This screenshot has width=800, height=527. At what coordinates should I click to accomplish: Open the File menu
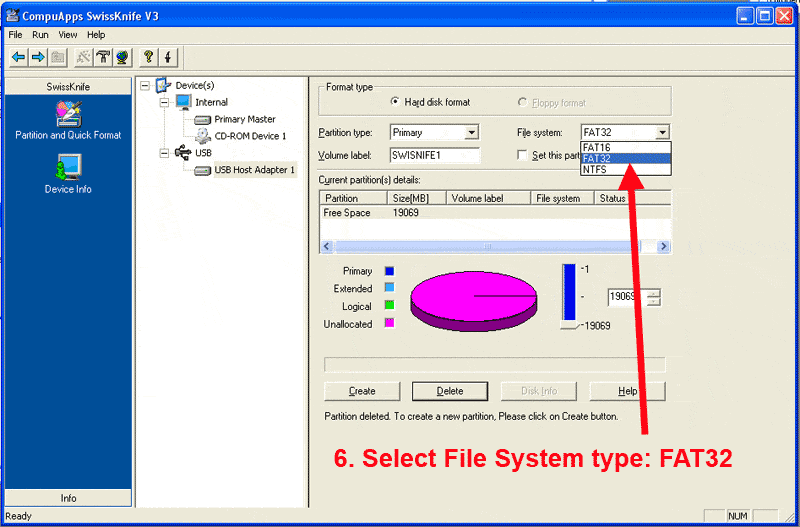(x=15, y=35)
